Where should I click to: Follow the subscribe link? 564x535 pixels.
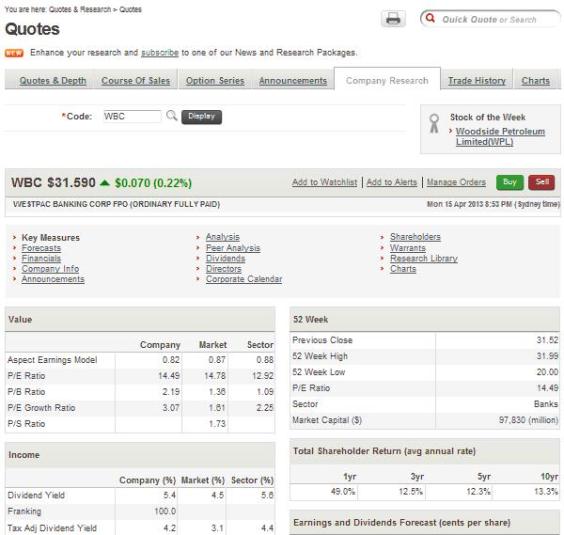(160, 53)
